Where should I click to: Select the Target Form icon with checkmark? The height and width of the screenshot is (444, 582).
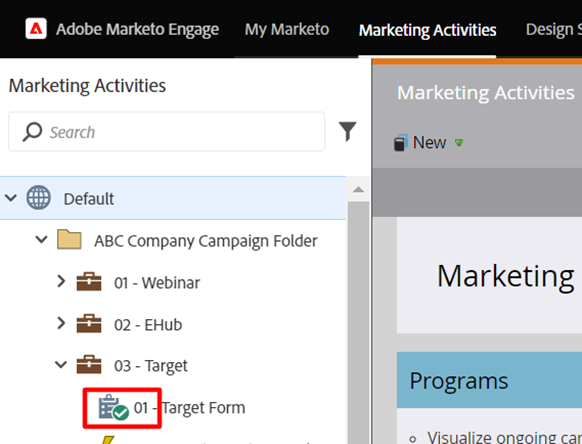[x=114, y=408]
